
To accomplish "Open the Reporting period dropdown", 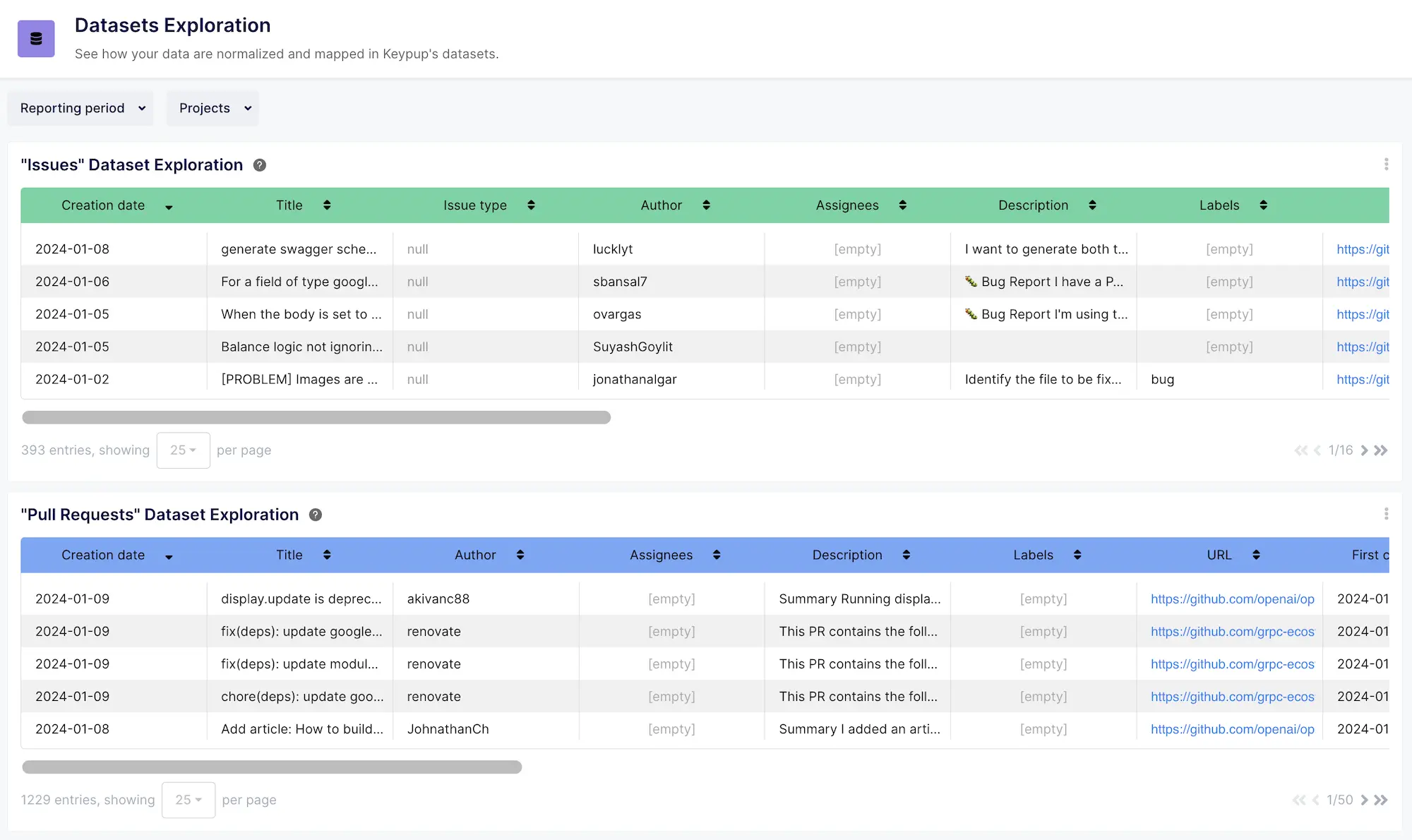I will [x=80, y=108].
